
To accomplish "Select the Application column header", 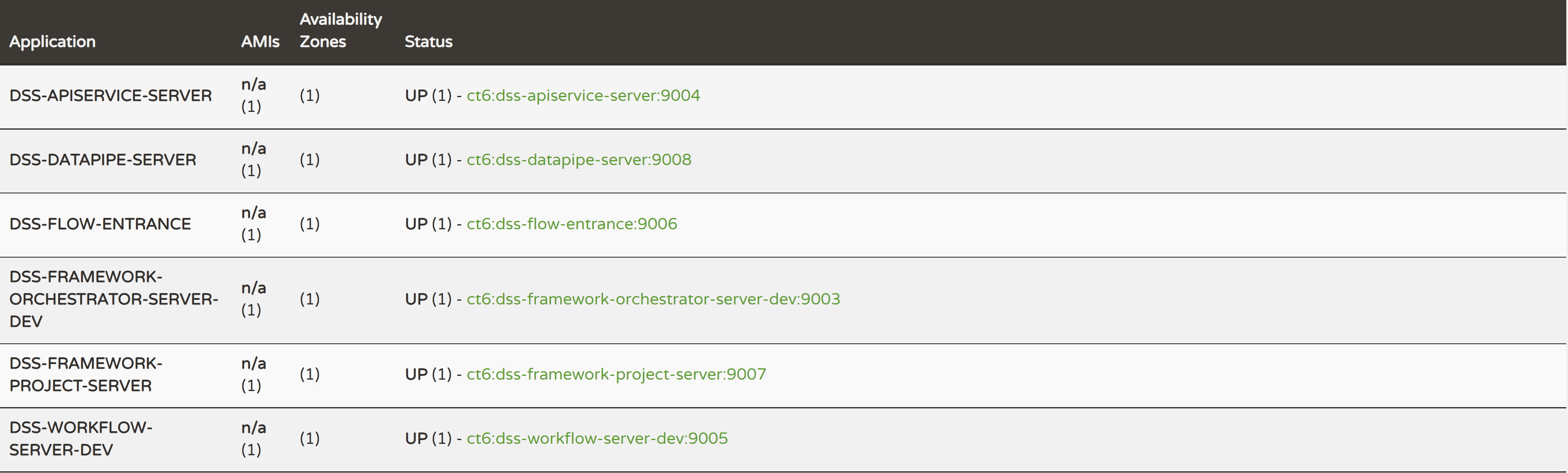I will pyautogui.click(x=52, y=41).
